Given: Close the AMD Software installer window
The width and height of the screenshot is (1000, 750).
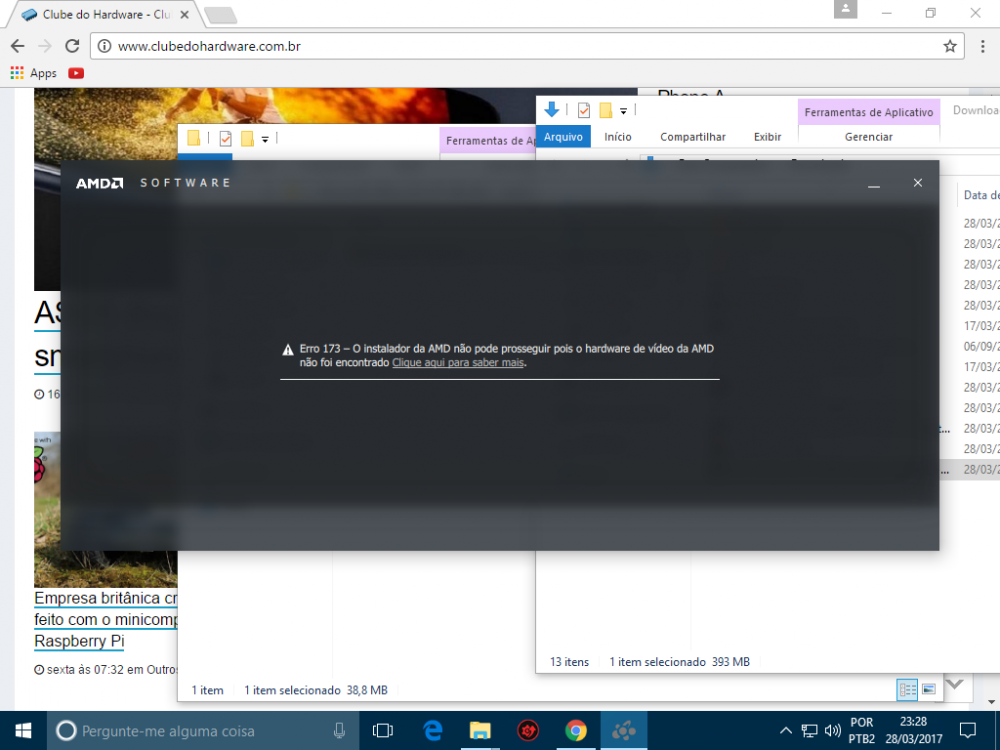Looking at the screenshot, I should click(x=918, y=183).
